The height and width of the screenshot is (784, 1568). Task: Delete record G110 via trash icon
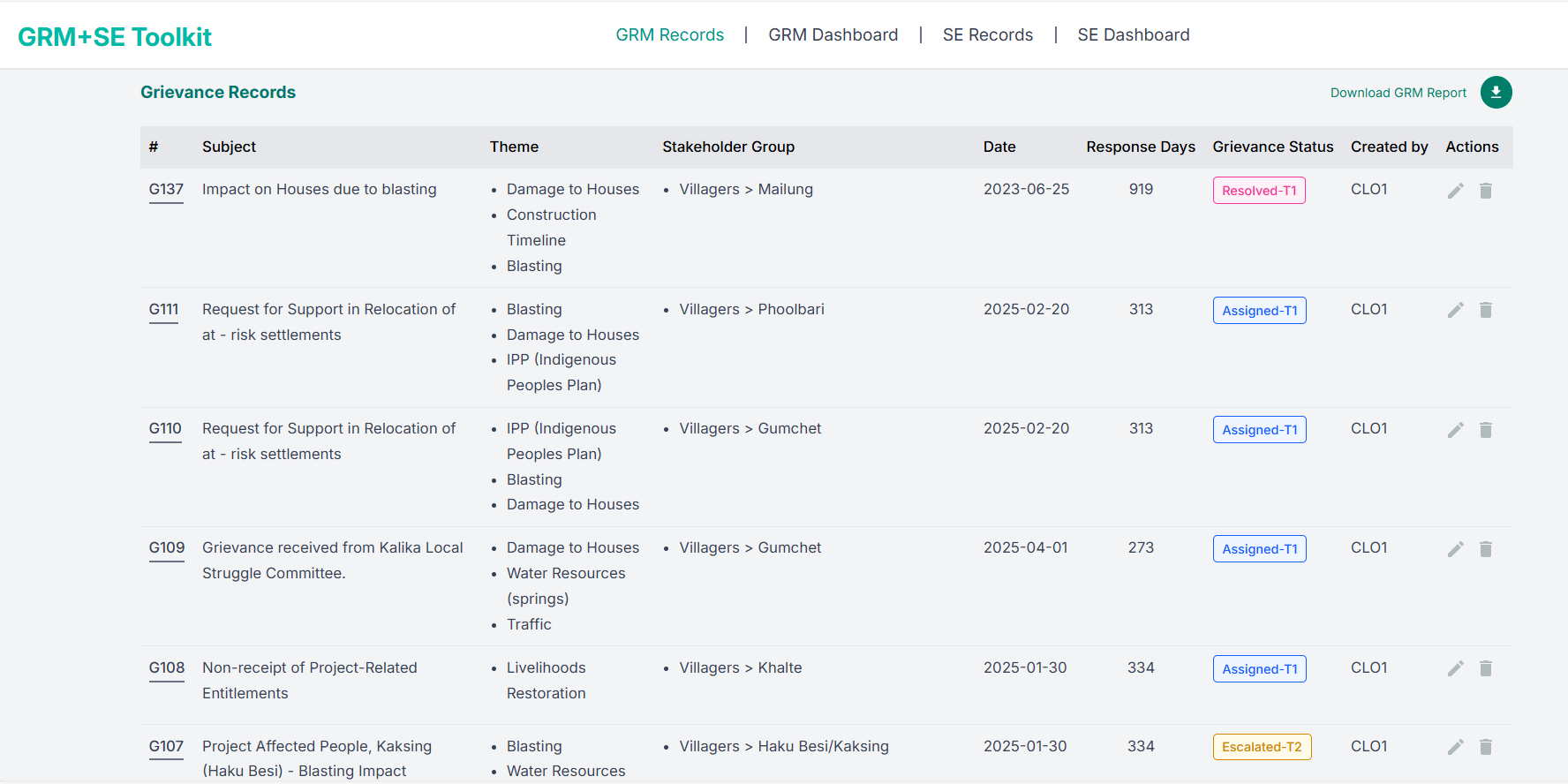1486,430
